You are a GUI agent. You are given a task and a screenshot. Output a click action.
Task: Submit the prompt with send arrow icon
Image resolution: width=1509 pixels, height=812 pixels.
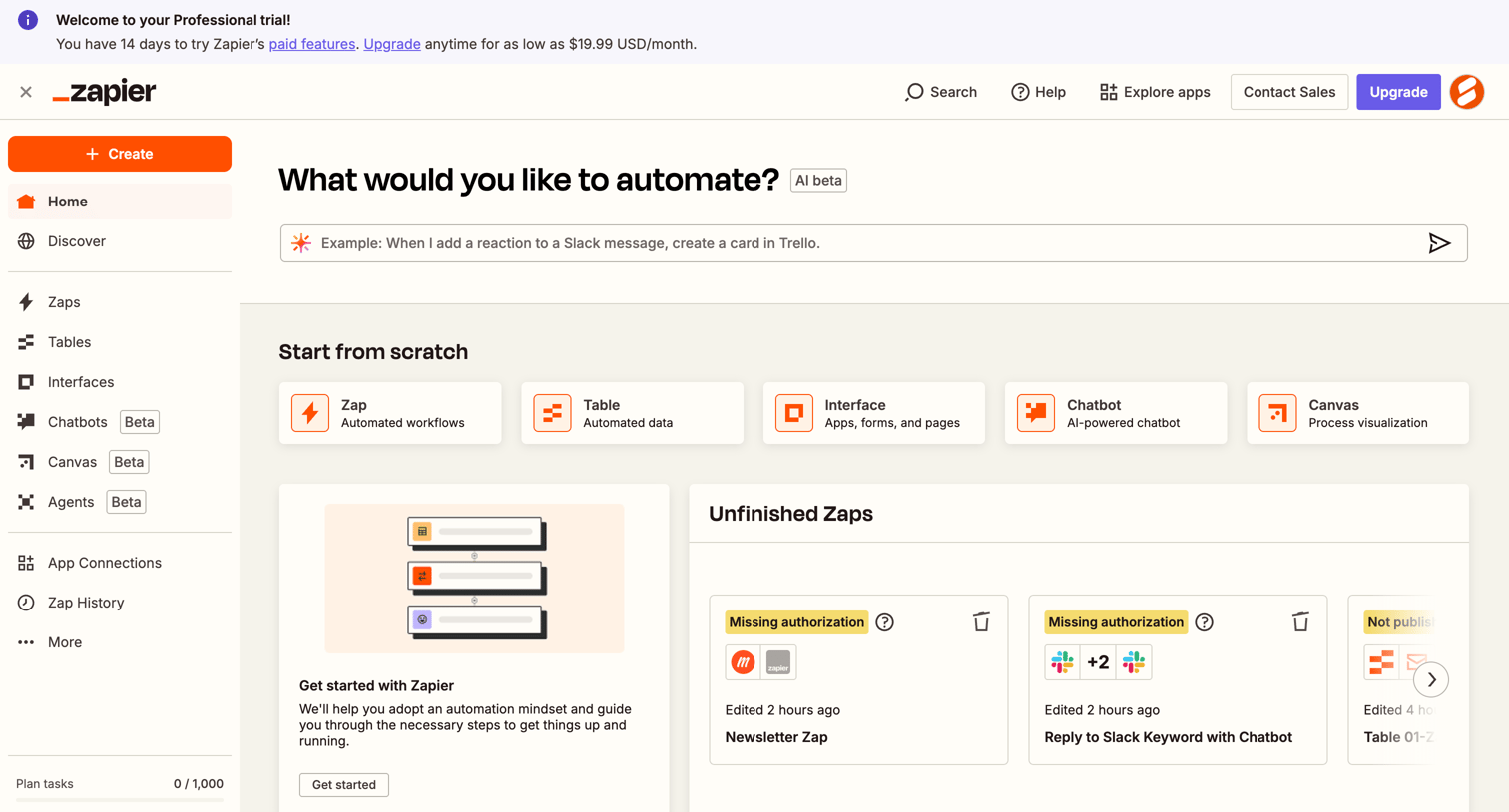pos(1439,243)
